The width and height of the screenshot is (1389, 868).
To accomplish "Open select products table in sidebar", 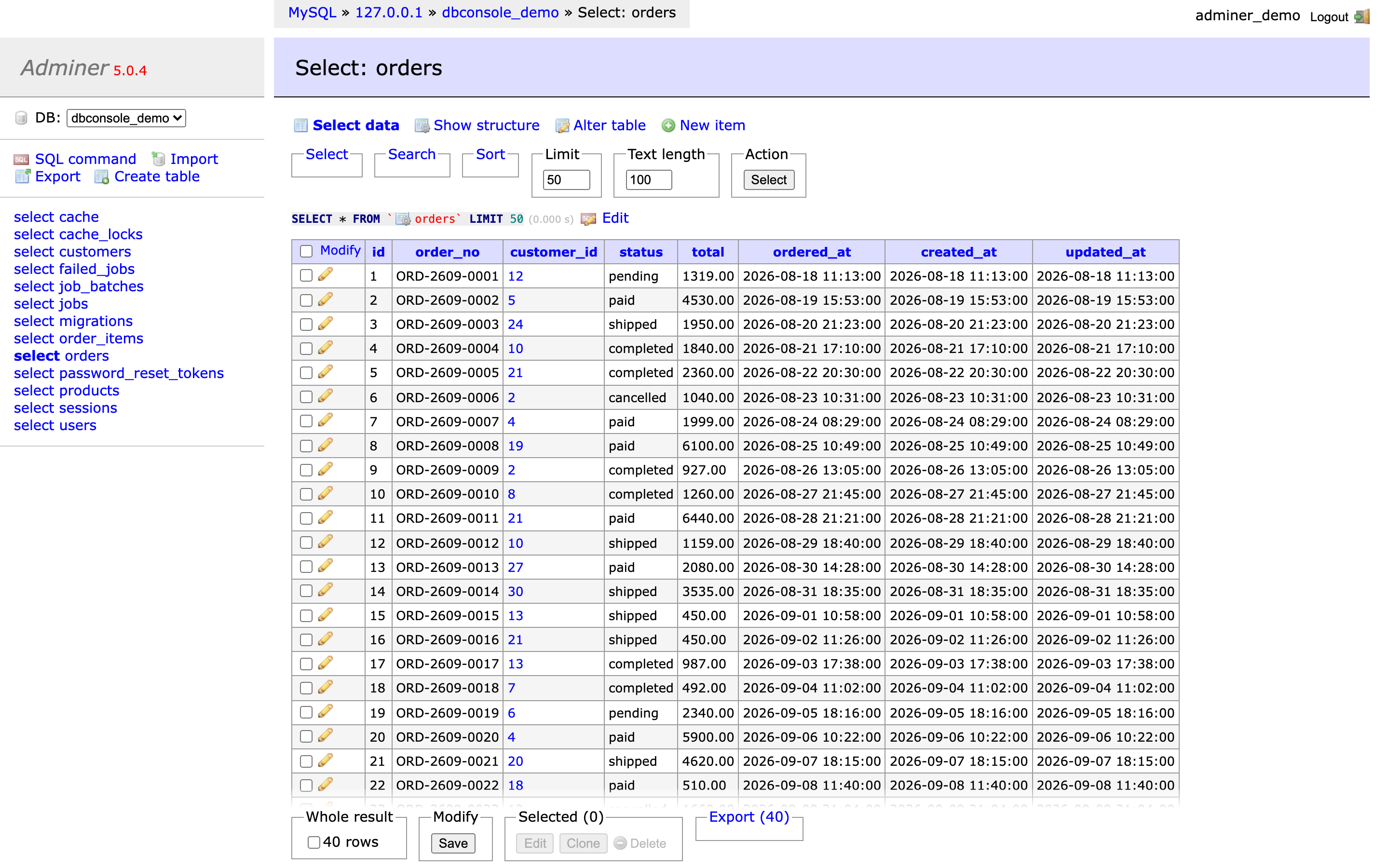I will (67, 391).
